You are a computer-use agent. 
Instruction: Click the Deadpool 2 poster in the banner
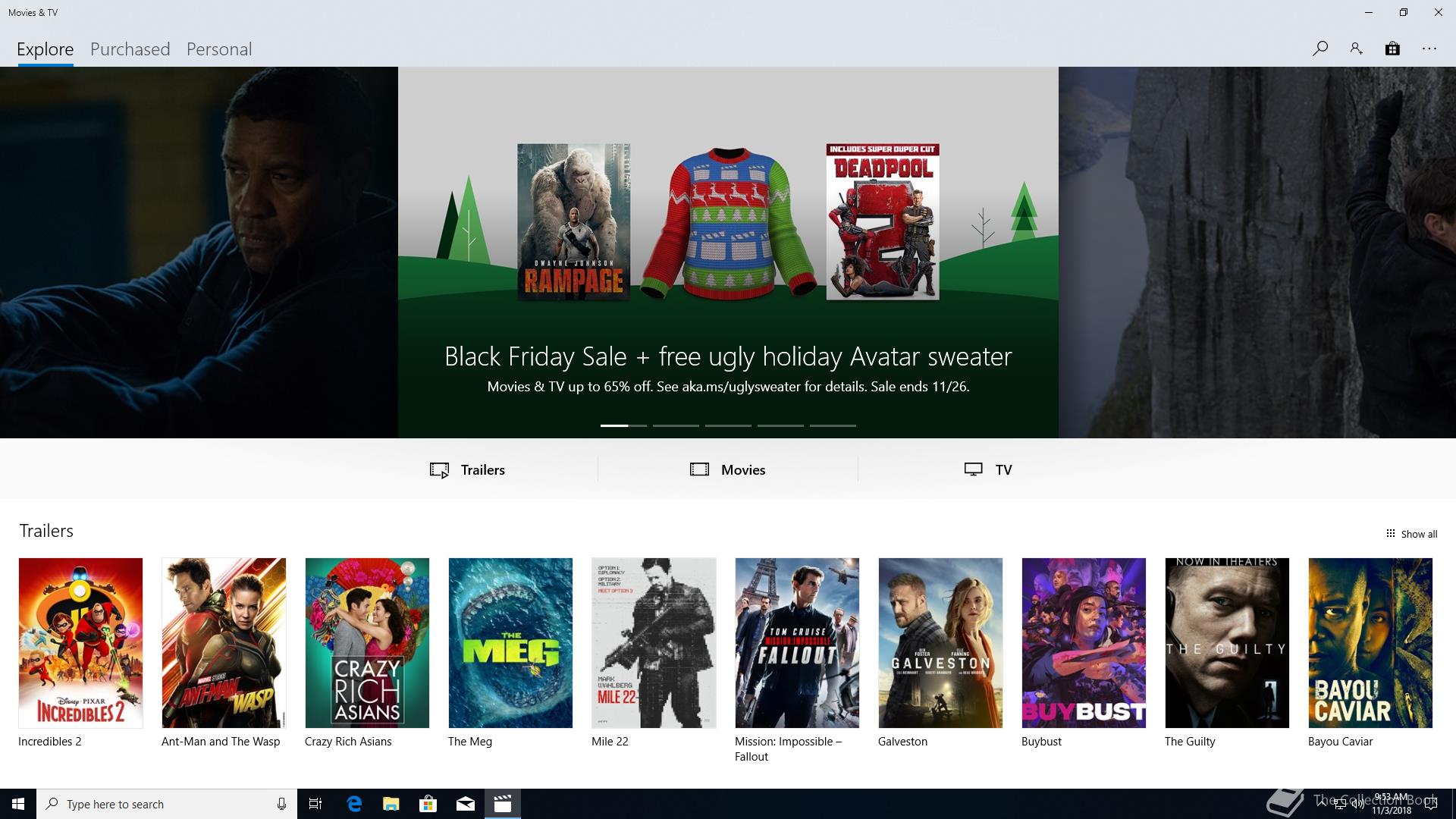883,222
